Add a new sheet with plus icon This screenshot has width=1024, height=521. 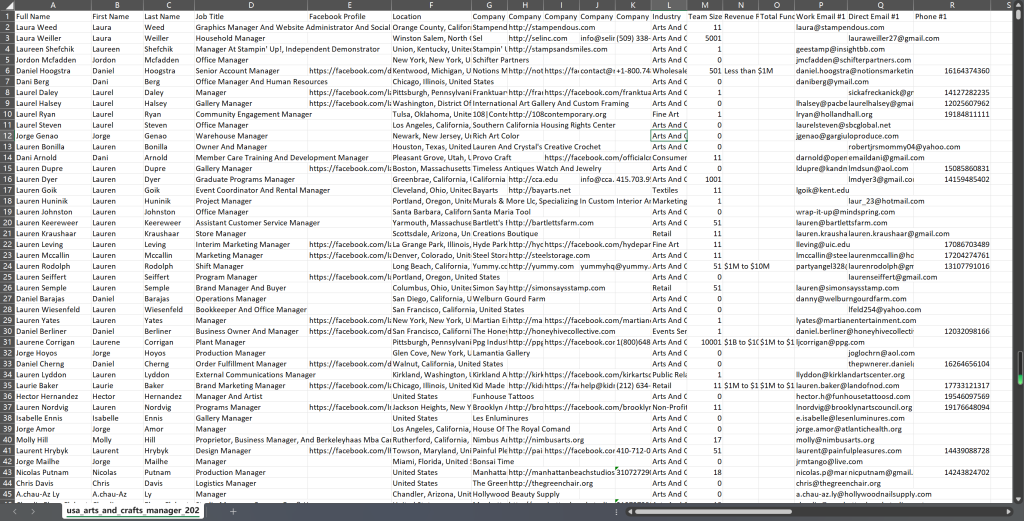[x=233, y=511]
